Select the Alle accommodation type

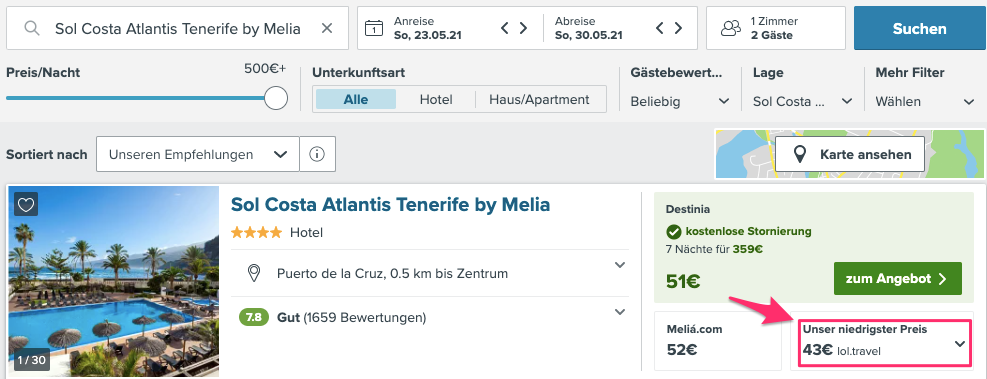pos(356,99)
